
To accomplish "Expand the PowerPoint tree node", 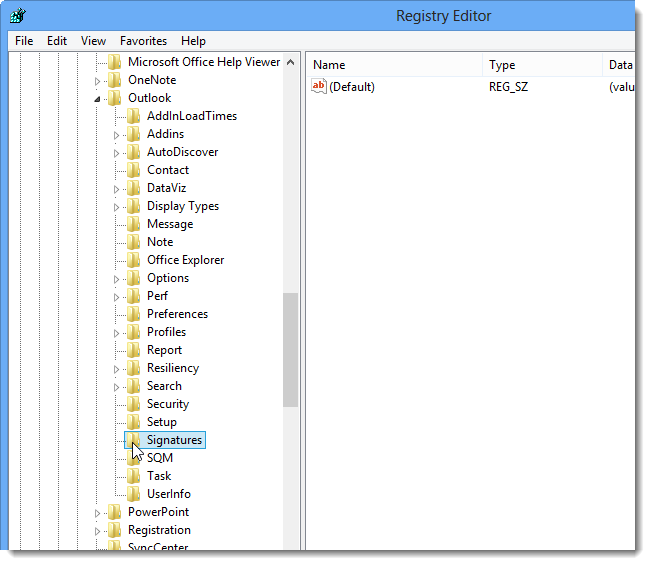I will tap(97, 513).
